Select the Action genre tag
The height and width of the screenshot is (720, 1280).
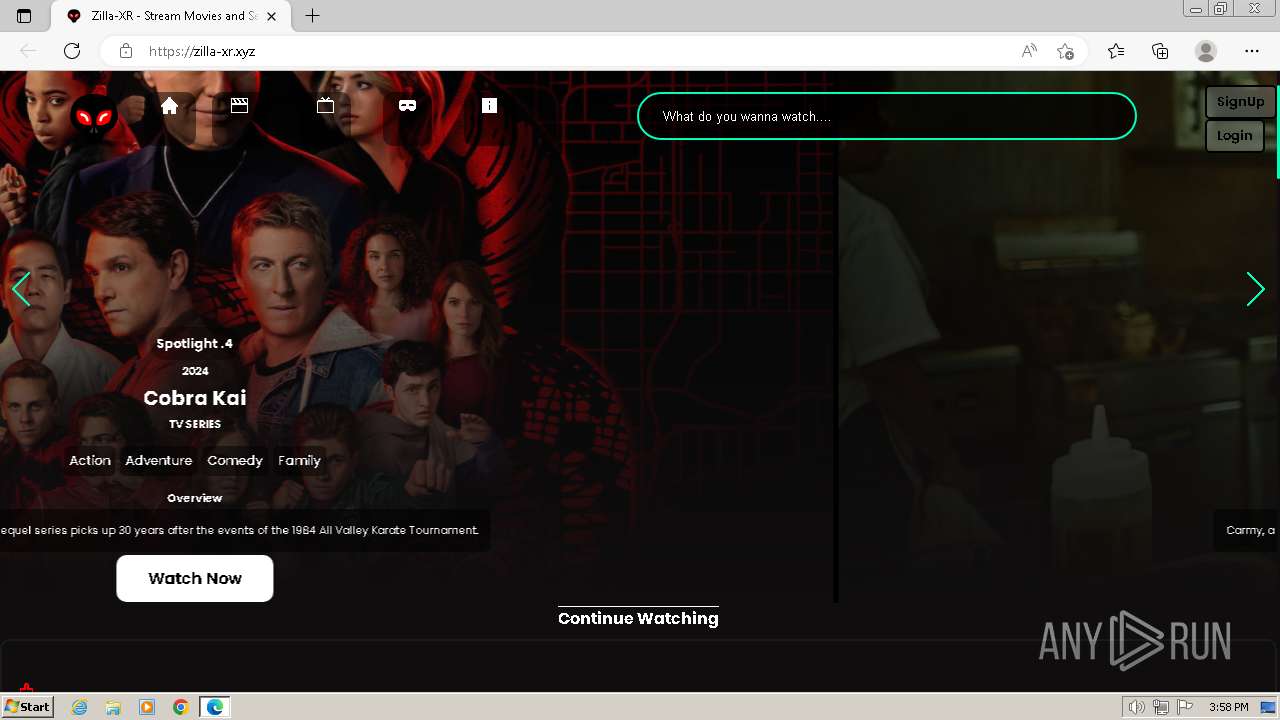pyautogui.click(x=90, y=460)
